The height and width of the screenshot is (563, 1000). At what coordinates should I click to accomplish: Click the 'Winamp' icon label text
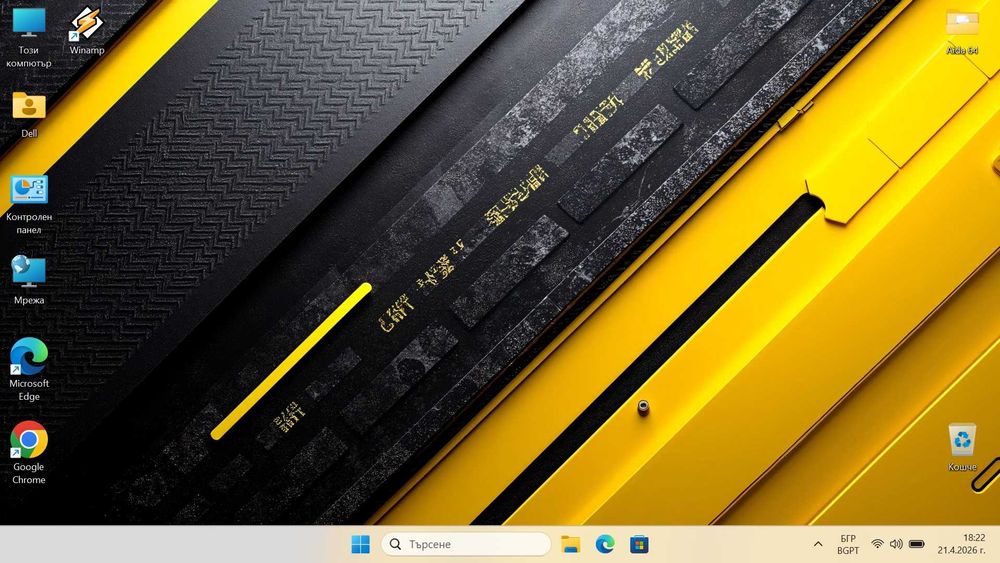87,50
